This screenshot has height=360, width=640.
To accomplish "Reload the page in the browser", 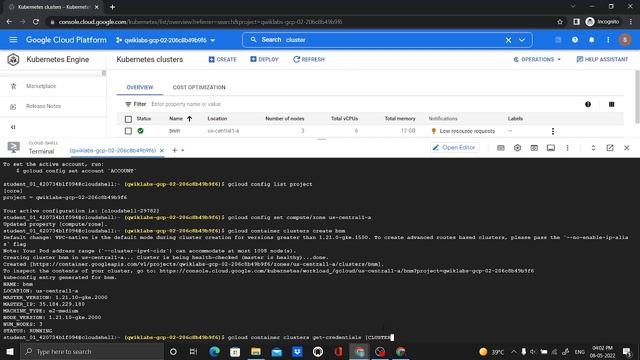I will click(36, 22).
